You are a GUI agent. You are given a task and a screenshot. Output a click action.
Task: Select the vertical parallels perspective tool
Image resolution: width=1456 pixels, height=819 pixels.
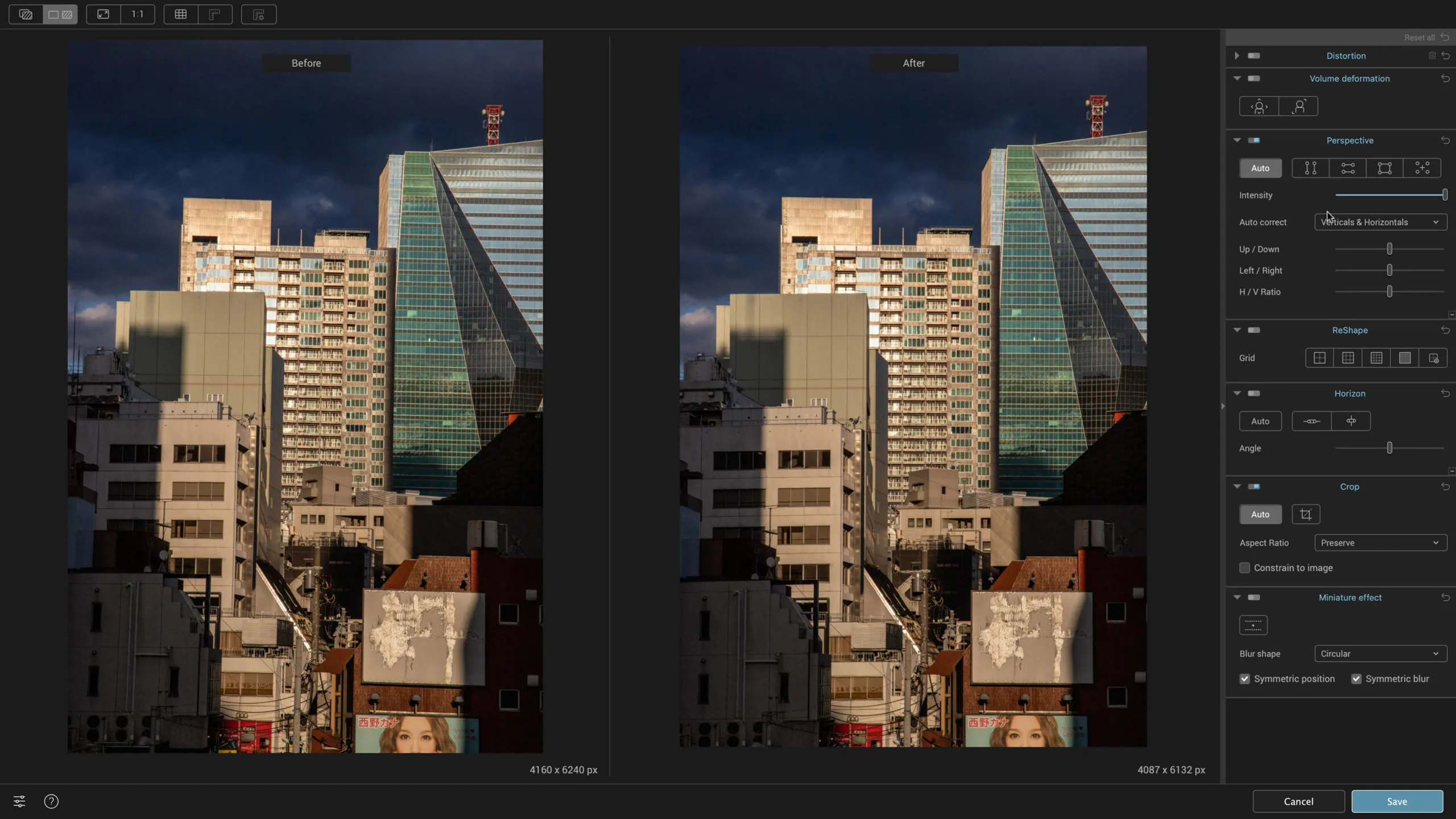[x=1310, y=168]
